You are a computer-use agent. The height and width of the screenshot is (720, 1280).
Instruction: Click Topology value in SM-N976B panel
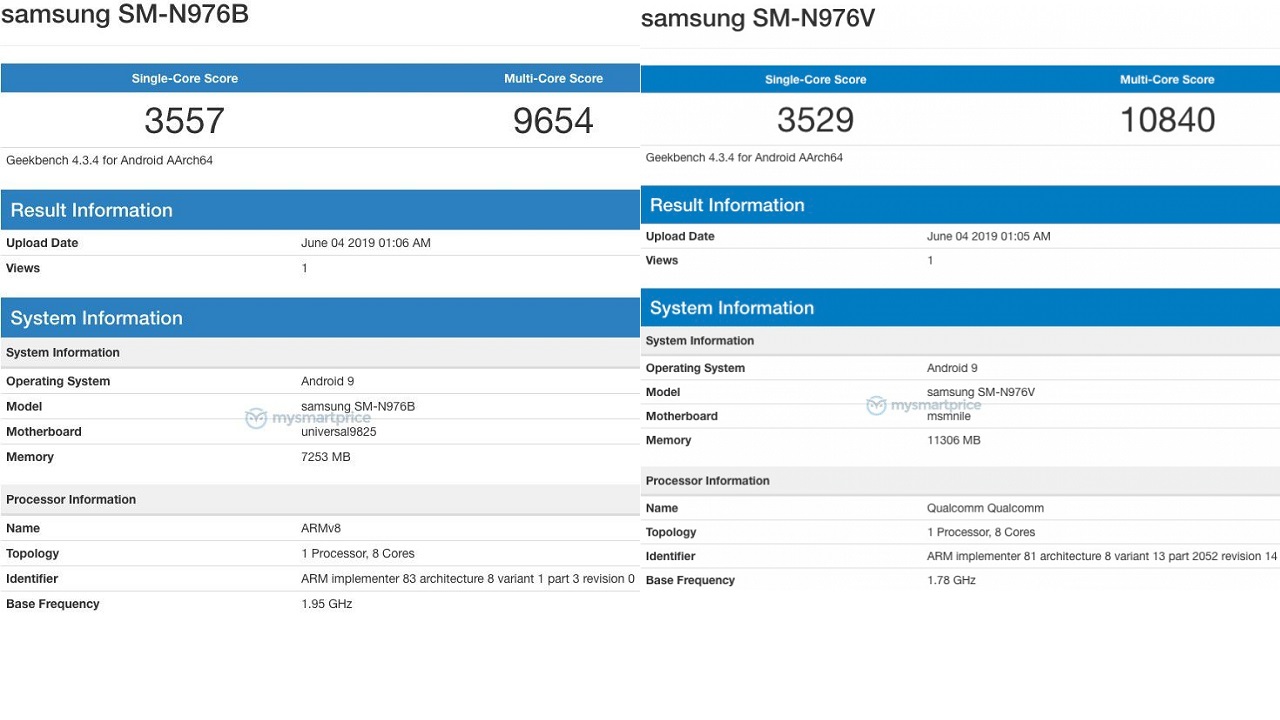pos(358,554)
